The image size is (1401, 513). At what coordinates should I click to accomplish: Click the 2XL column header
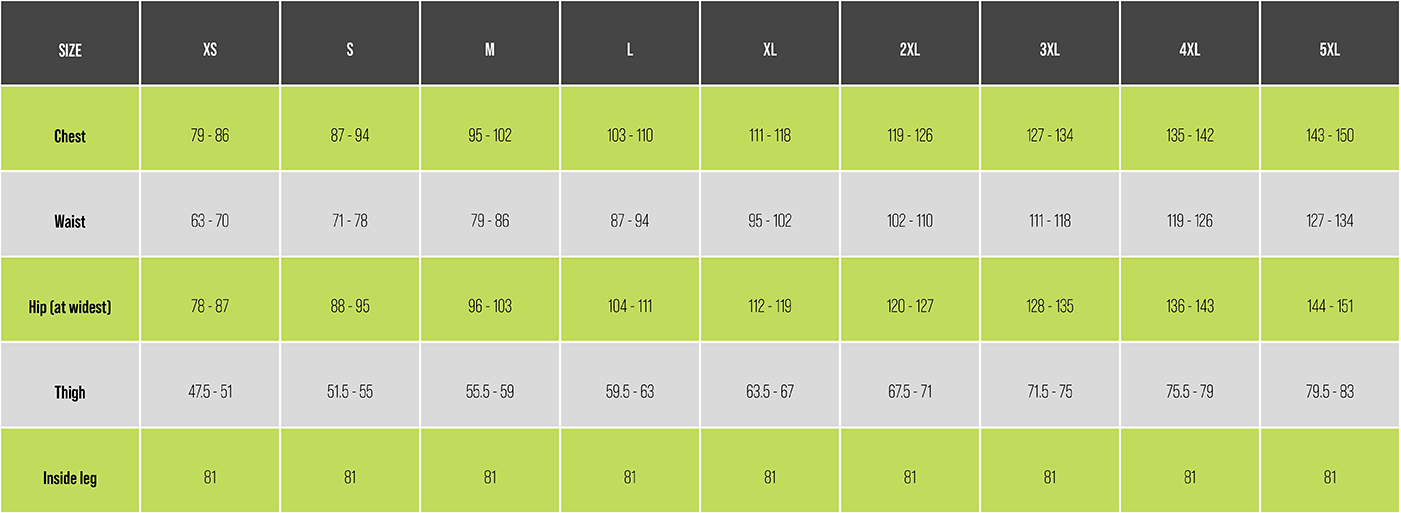[x=910, y=50]
